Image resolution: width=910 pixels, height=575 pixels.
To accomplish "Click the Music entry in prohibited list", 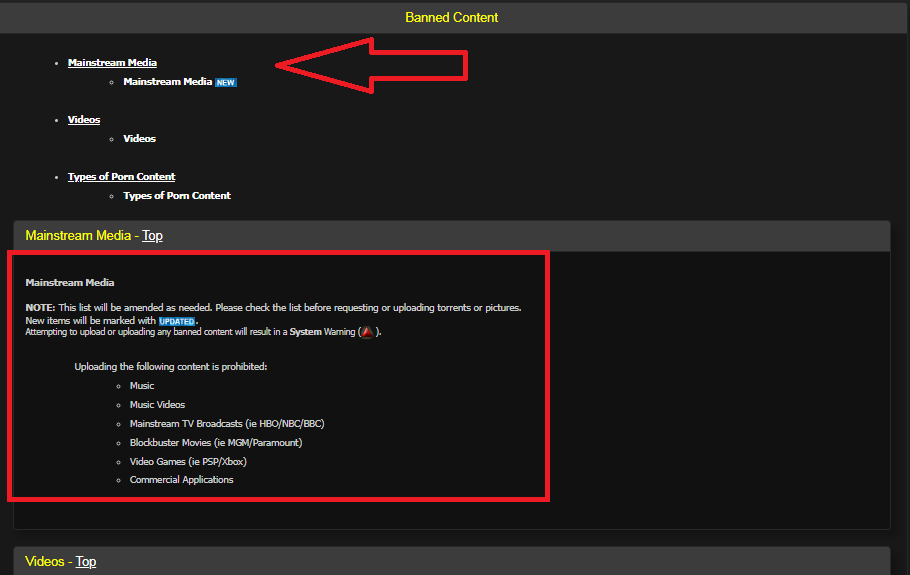I will click(142, 386).
